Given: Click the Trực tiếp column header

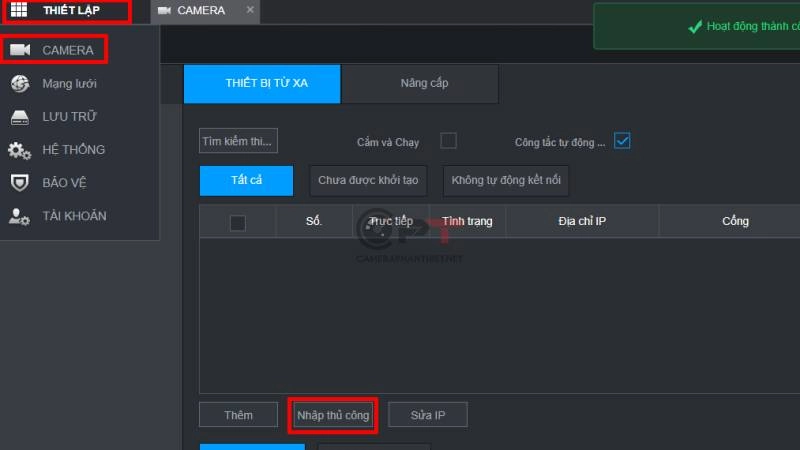Looking at the screenshot, I should [x=391, y=221].
